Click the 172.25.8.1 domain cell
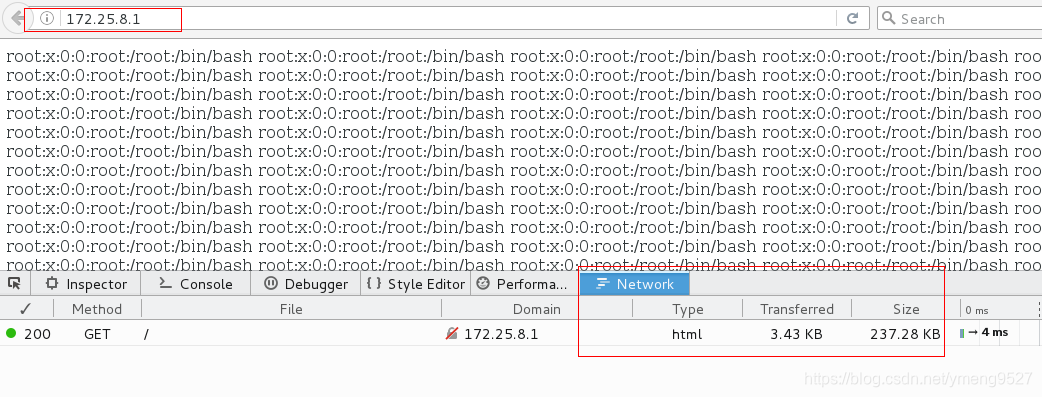Screen dimensions: 1042x397 click(501, 334)
